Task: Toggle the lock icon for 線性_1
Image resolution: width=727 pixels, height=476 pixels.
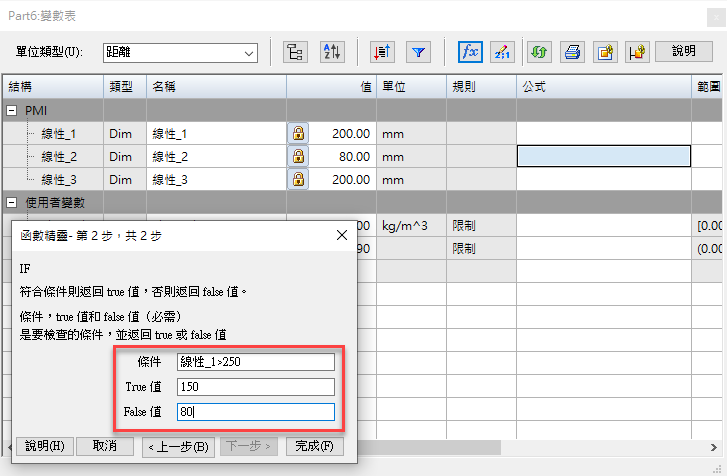Action: coord(298,133)
